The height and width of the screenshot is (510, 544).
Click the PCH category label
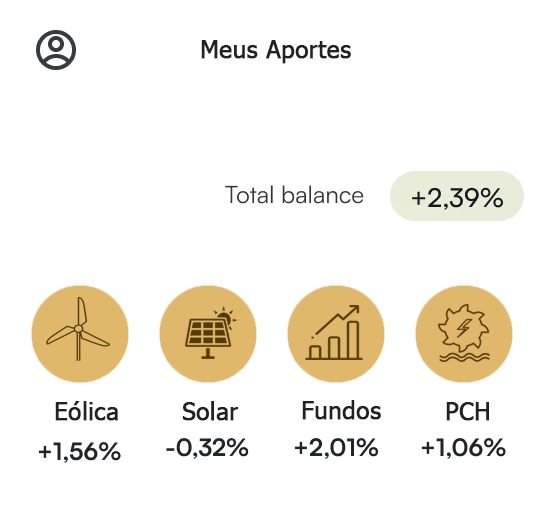click(x=468, y=411)
